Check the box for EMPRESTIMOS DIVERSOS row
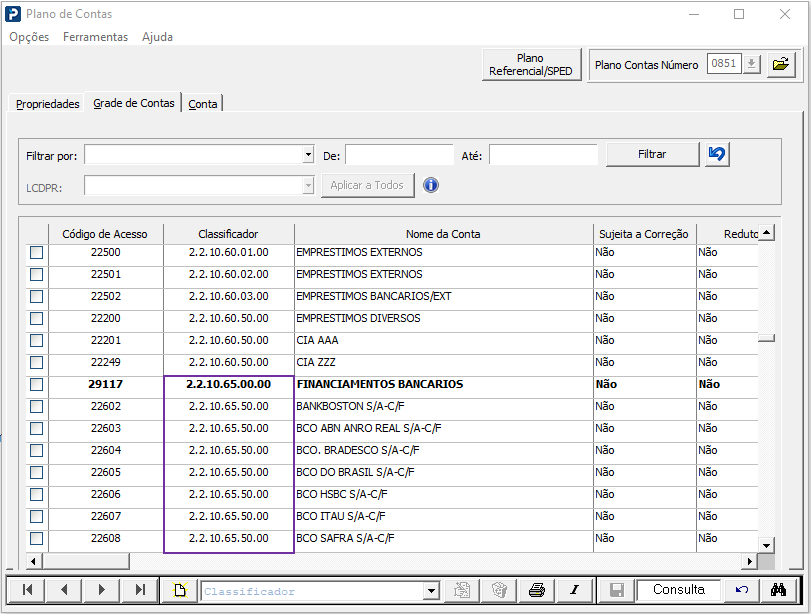811x614 pixels. pyautogui.click(x=36, y=319)
